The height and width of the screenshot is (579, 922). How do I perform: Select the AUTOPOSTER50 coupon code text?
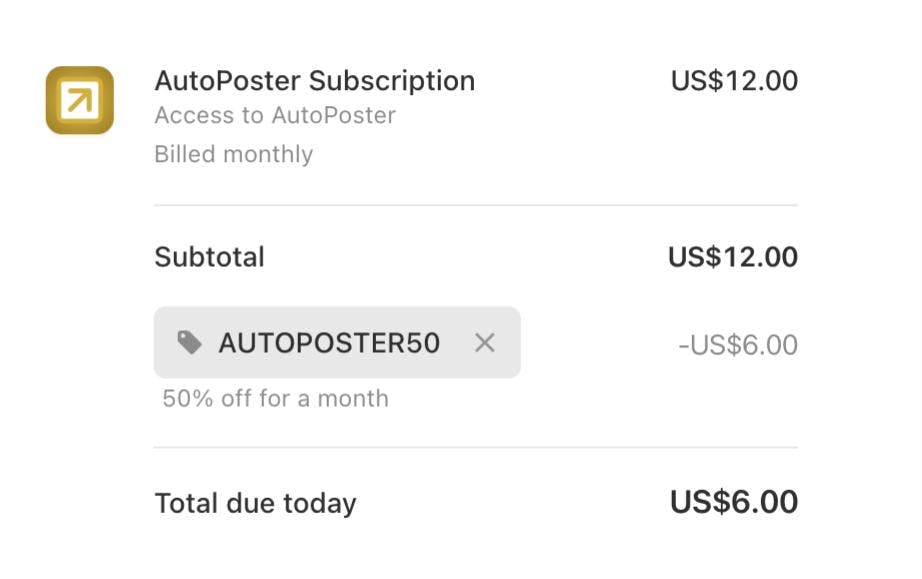[x=329, y=343]
